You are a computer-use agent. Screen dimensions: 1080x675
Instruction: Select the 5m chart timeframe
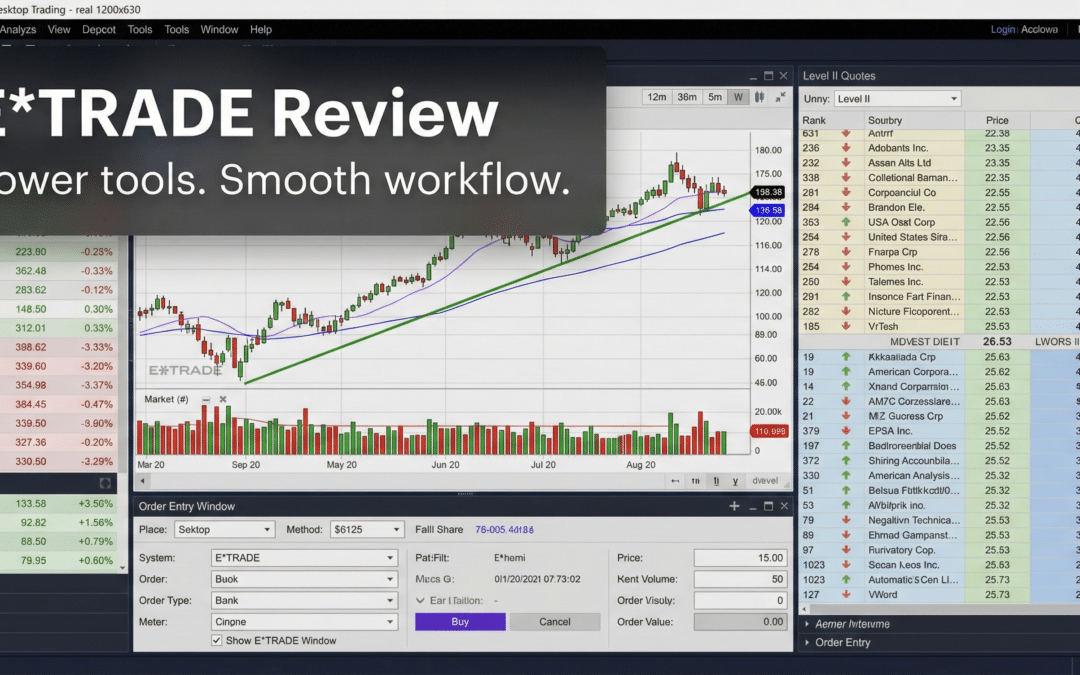pyautogui.click(x=715, y=97)
